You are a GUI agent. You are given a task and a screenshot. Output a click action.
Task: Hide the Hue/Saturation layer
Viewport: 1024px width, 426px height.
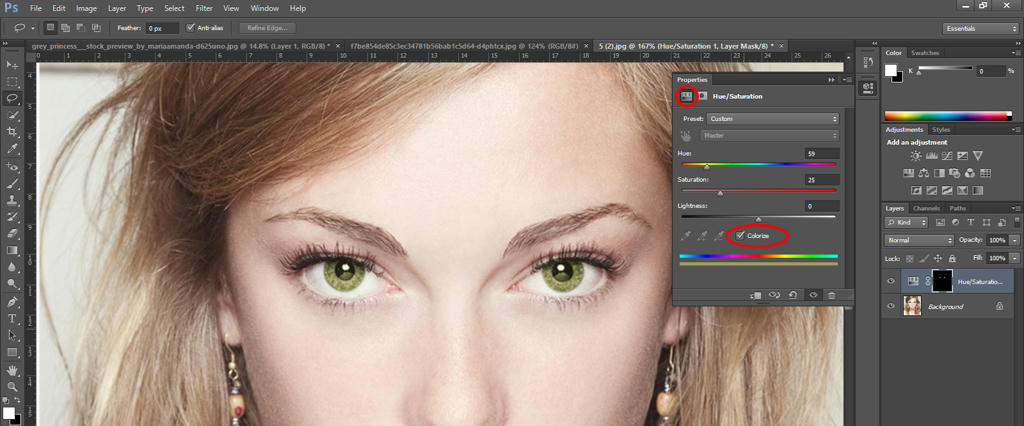pyautogui.click(x=891, y=281)
